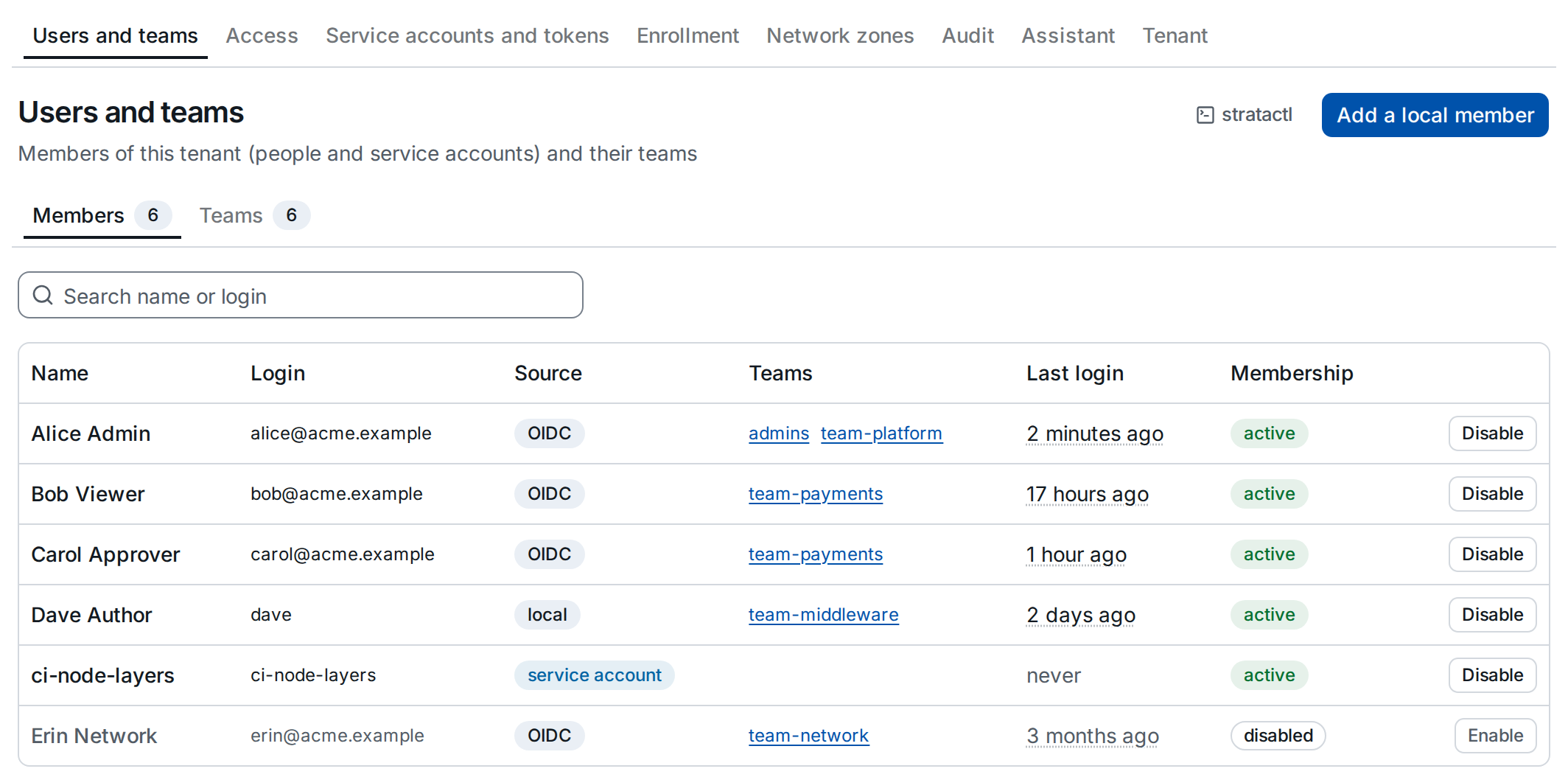This screenshot has height=777, width=1568.
Task: Select the Members sub-tab
Action: [102, 215]
